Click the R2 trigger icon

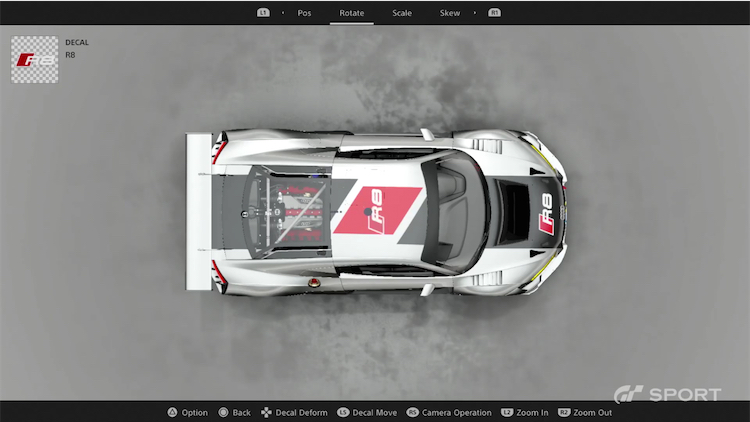[x=564, y=412]
